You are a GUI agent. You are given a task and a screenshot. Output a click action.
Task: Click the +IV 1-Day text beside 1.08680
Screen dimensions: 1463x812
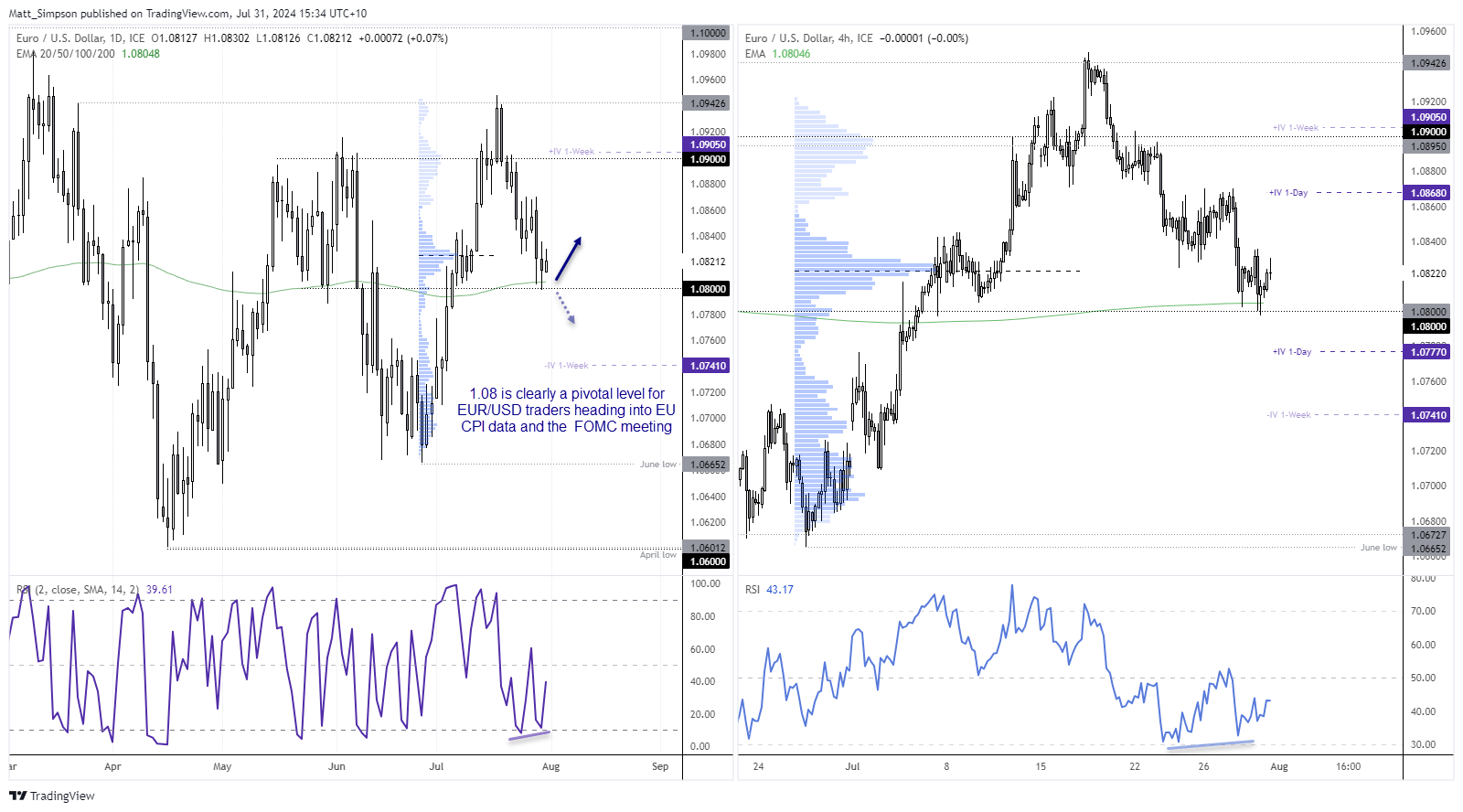(1288, 193)
